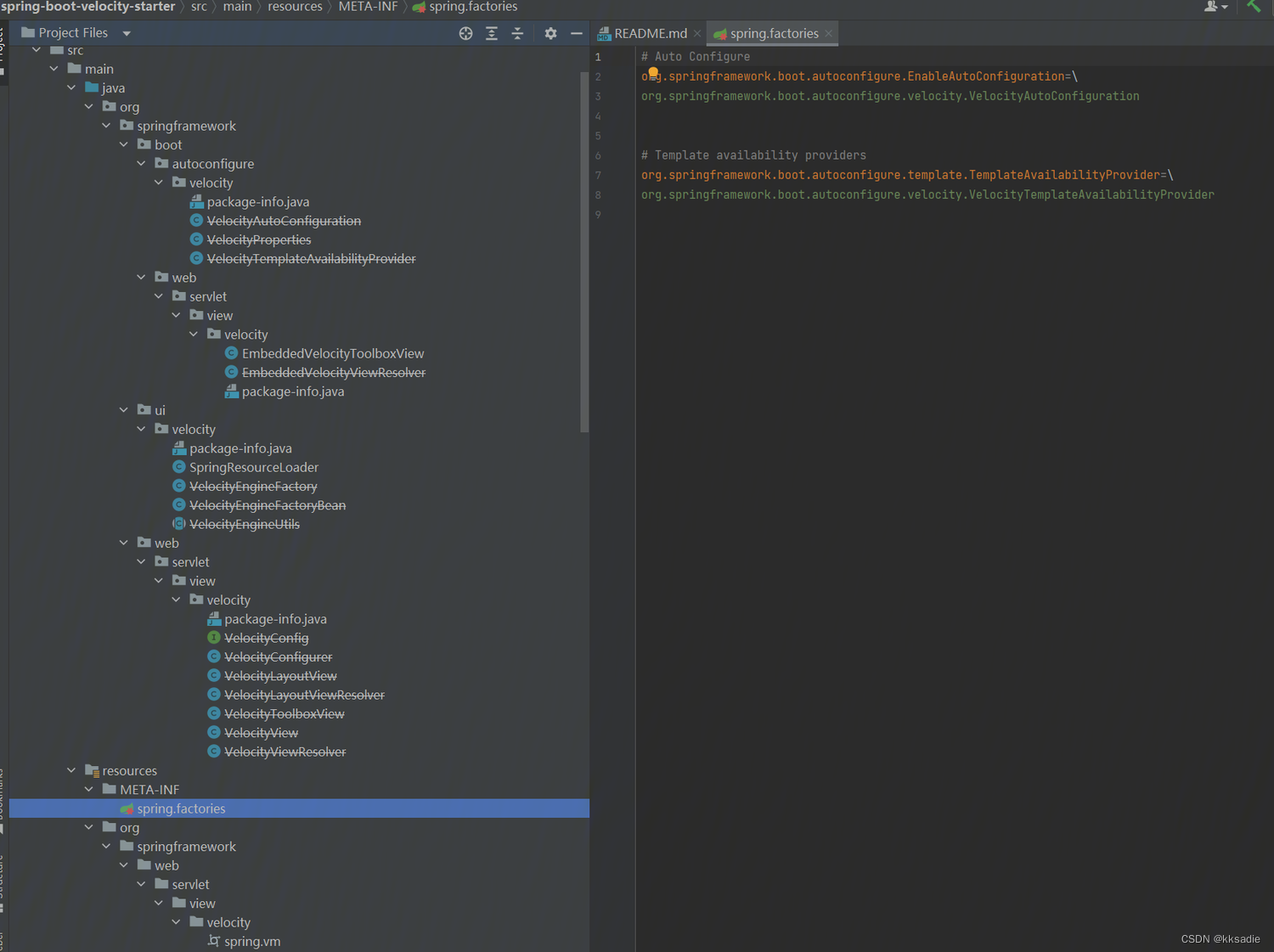
Task: Select the spring.factories editor tab
Action: click(x=774, y=33)
